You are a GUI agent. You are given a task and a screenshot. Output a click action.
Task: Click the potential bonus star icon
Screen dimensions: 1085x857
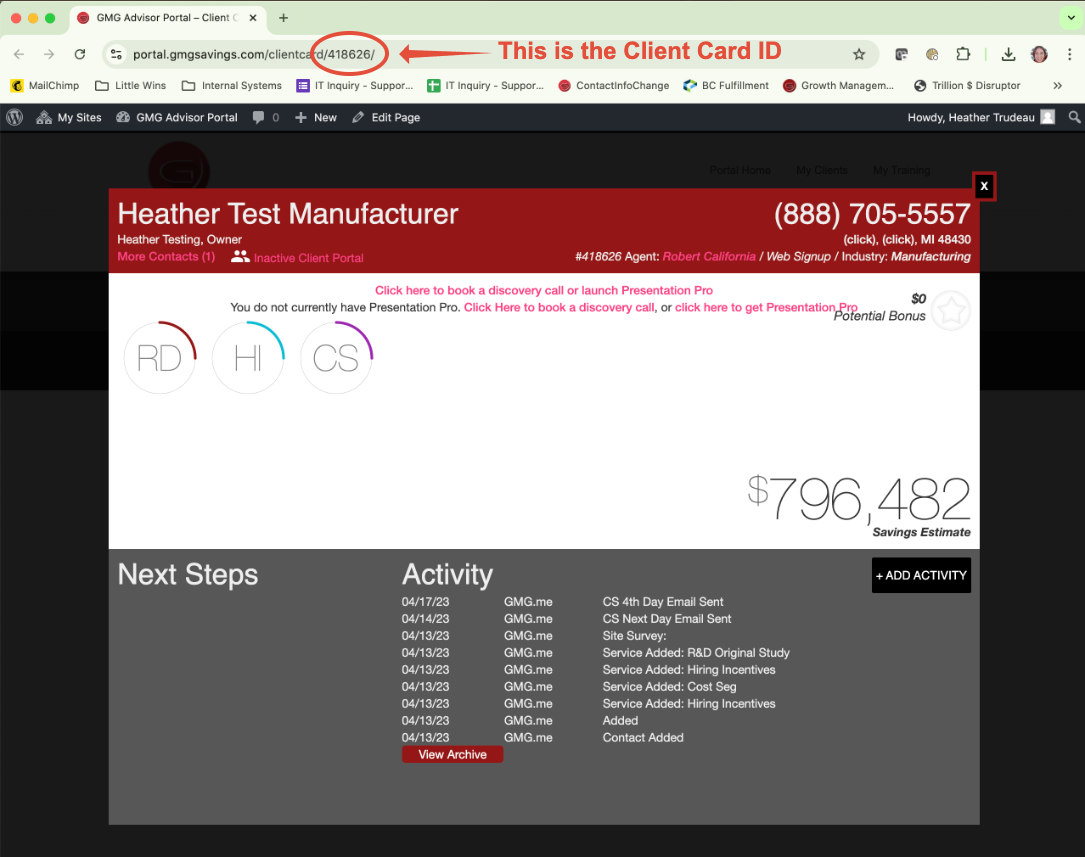pyautogui.click(x=951, y=311)
